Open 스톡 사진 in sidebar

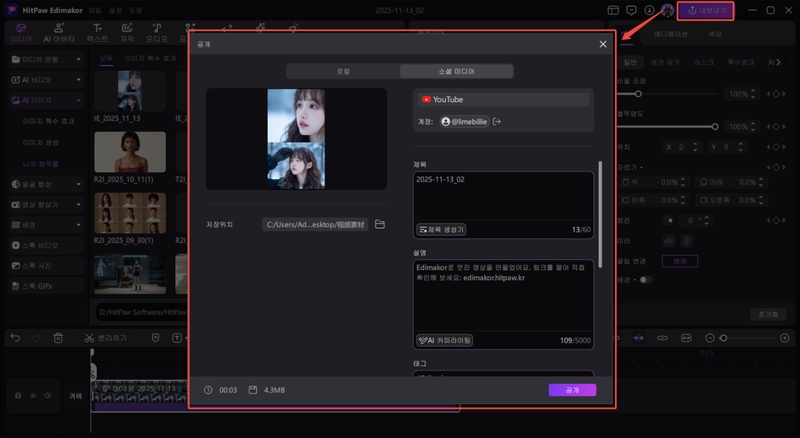click(x=46, y=265)
